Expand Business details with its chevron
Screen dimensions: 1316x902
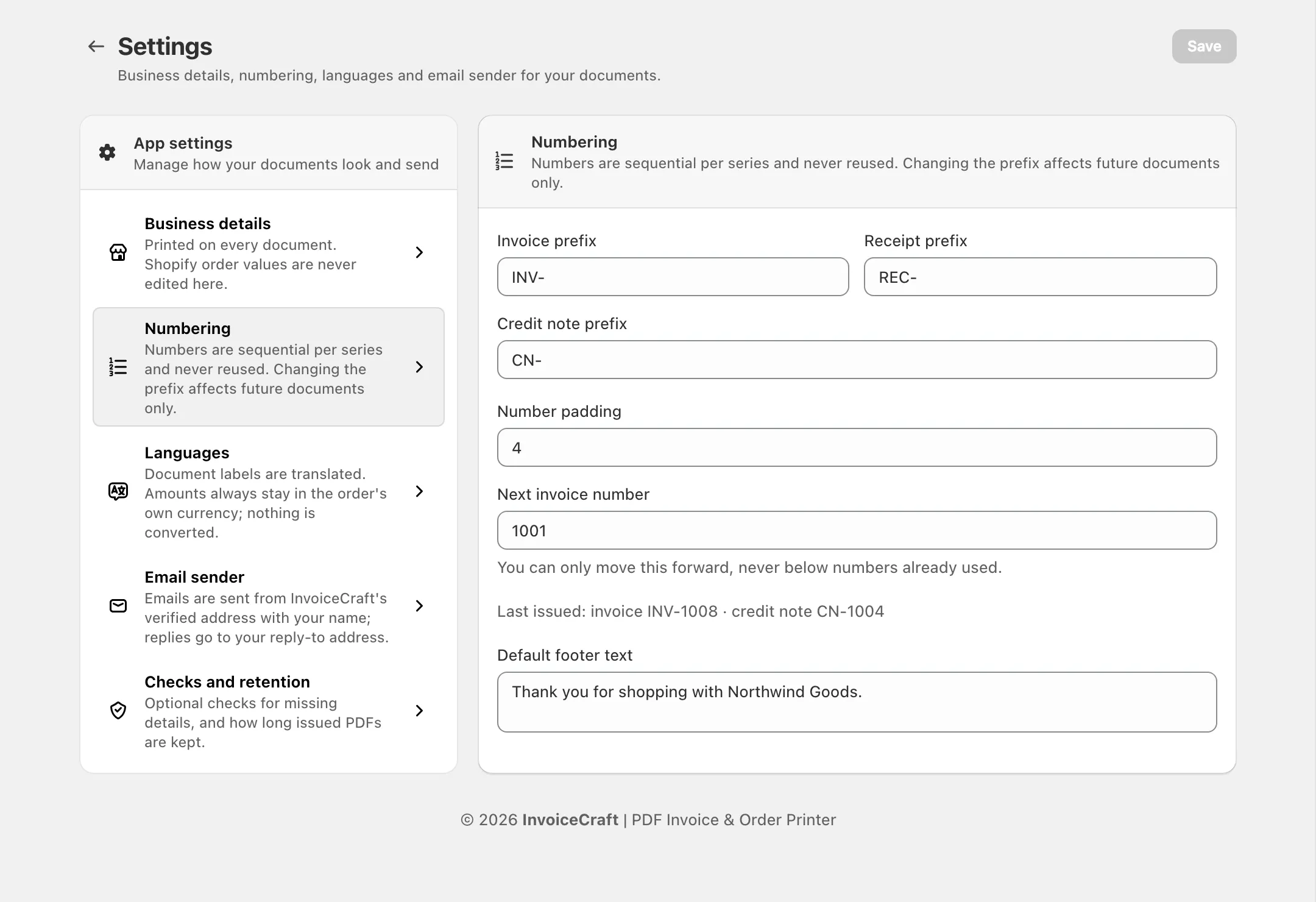[x=419, y=252]
